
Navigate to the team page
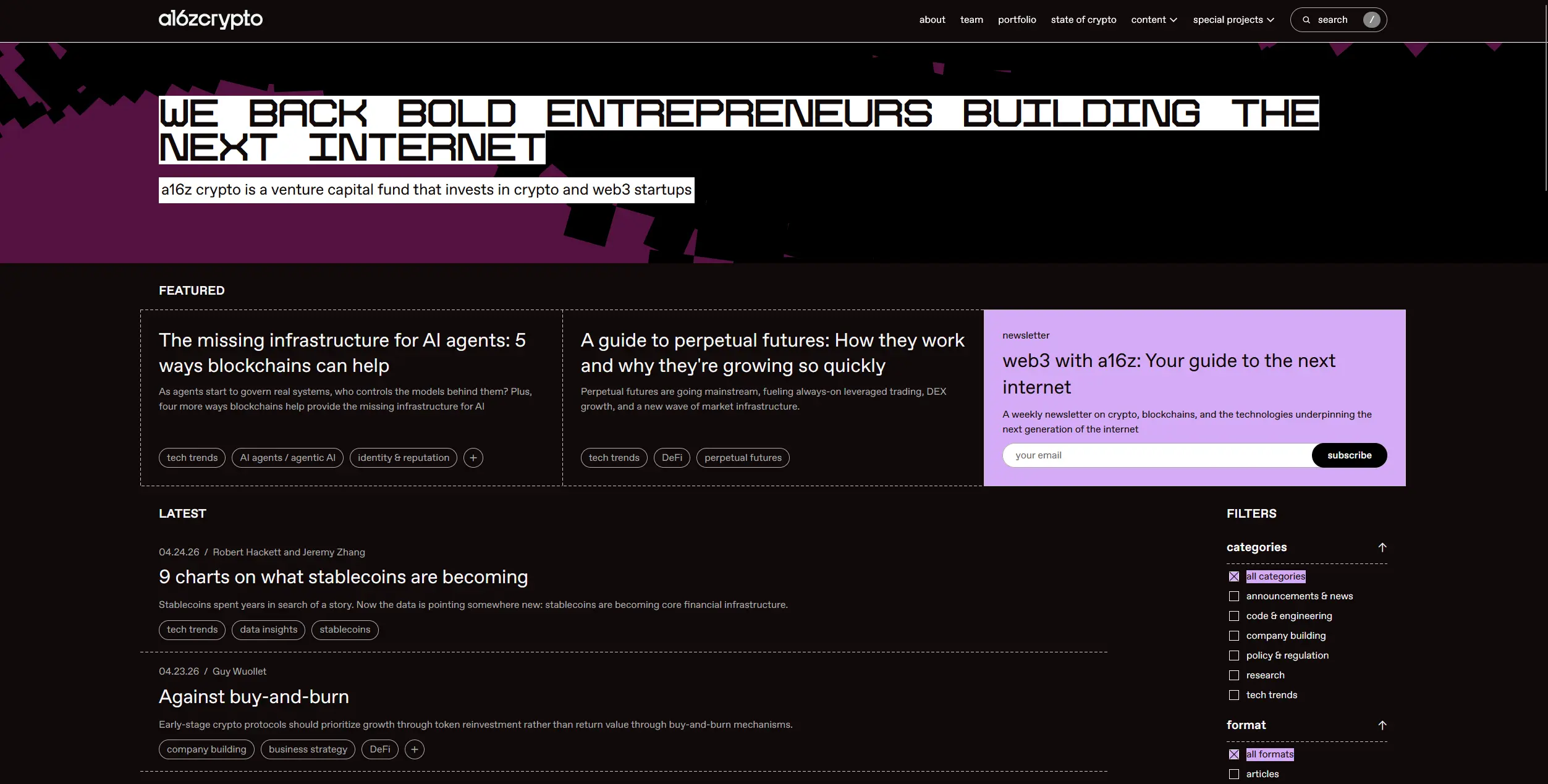[x=971, y=20]
